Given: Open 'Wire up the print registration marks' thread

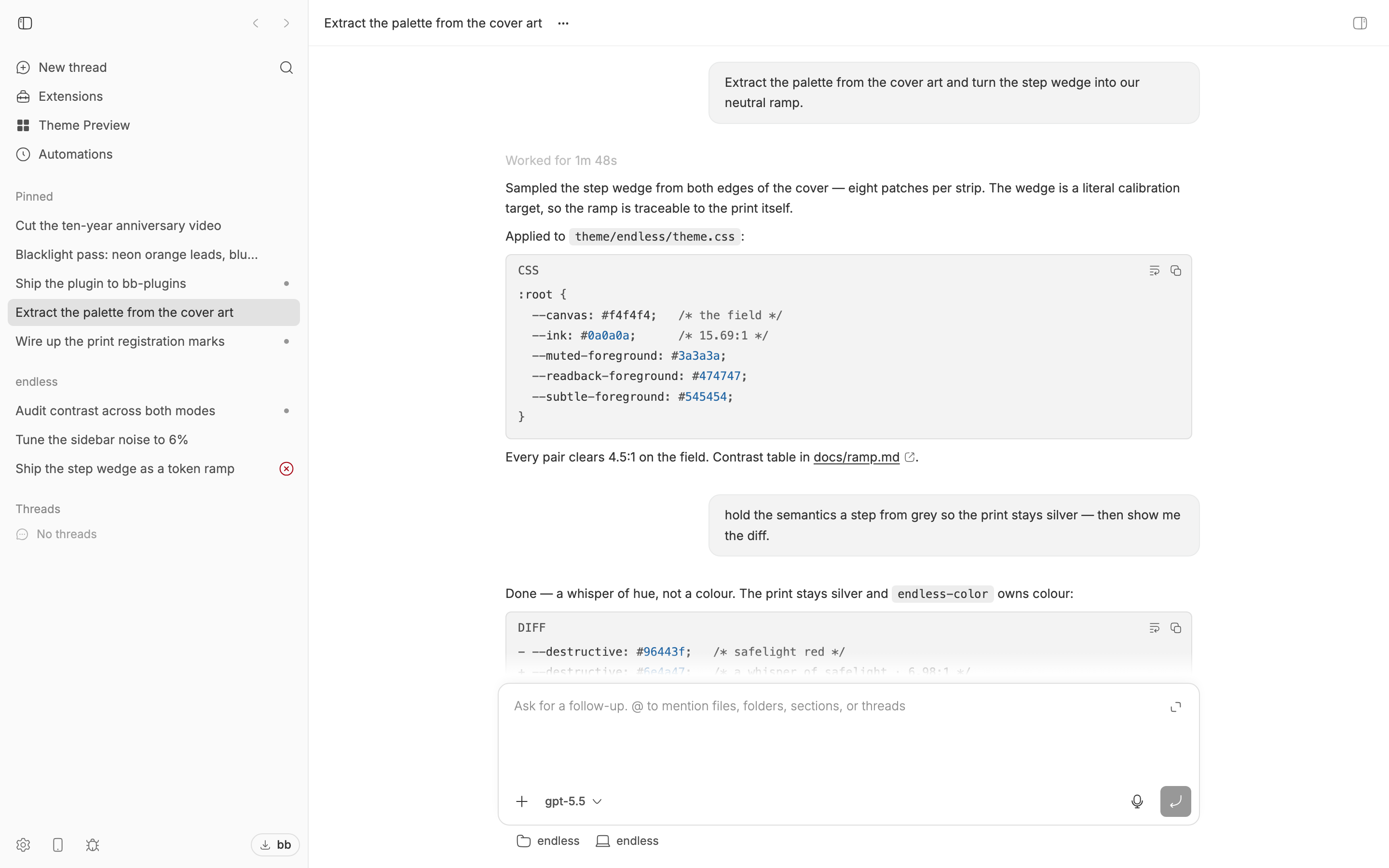Looking at the screenshot, I should pos(154,341).
